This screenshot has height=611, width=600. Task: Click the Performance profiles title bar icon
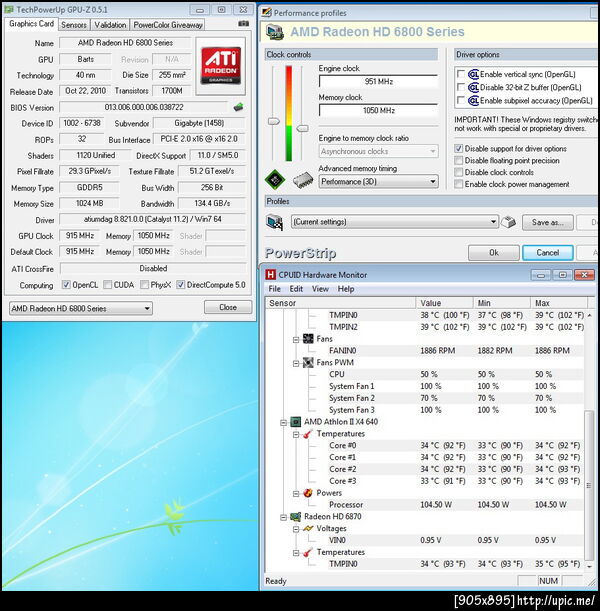click(266, 12)
